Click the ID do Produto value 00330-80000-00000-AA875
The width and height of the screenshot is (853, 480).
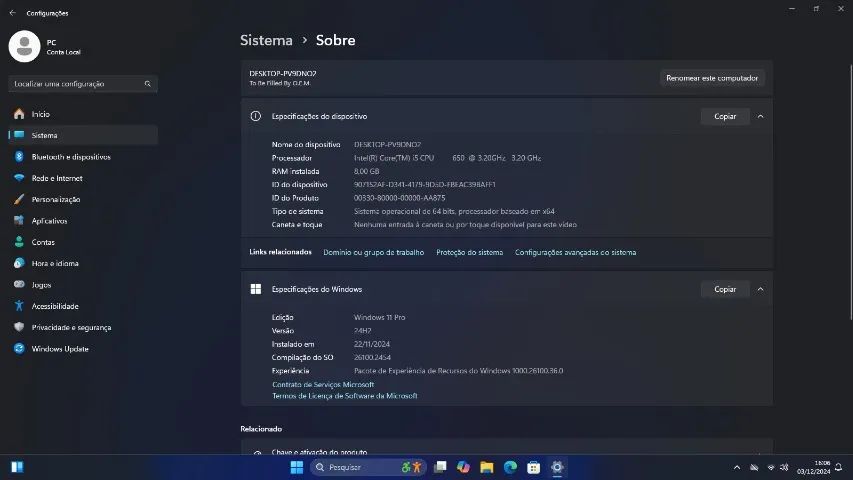[399, 198]
